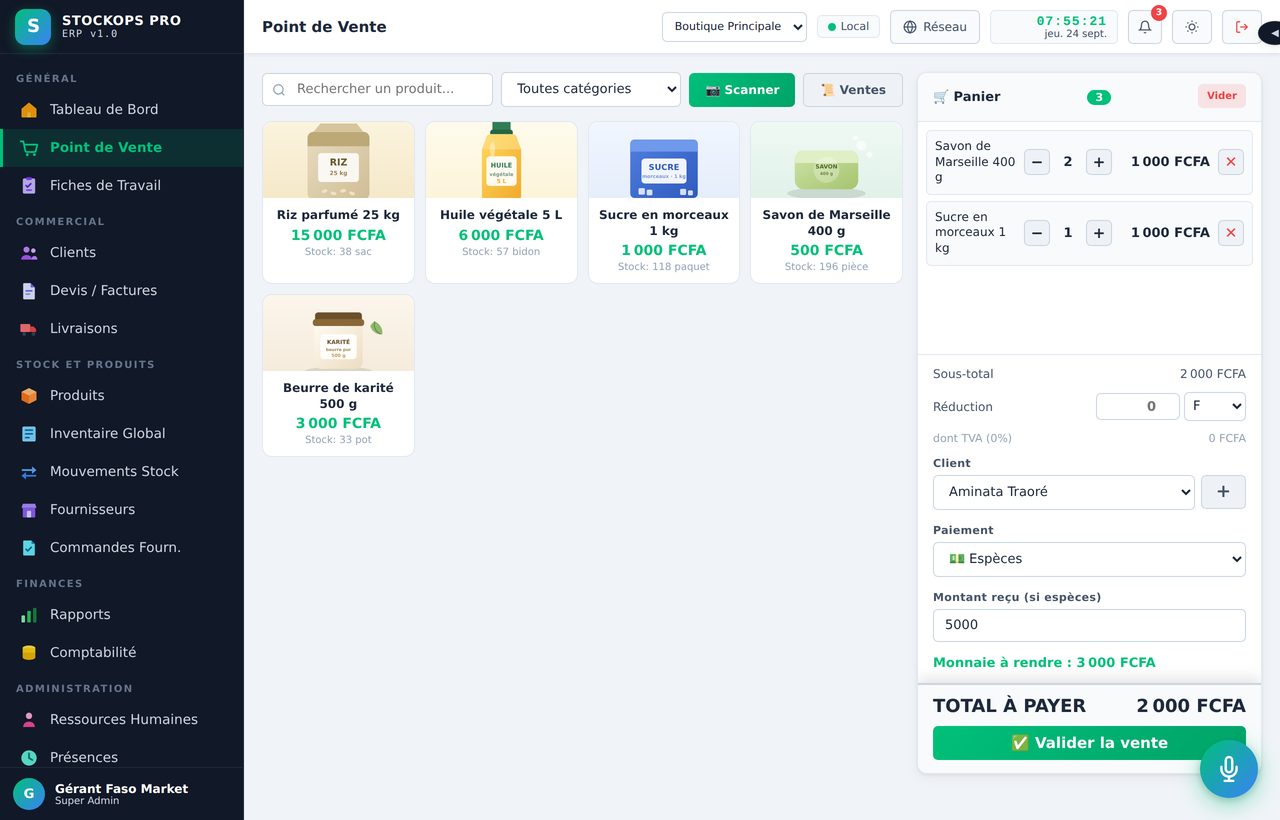Toggle the Réseau network button
This screenshot has height=820, width=1280.
pos(935,27)
